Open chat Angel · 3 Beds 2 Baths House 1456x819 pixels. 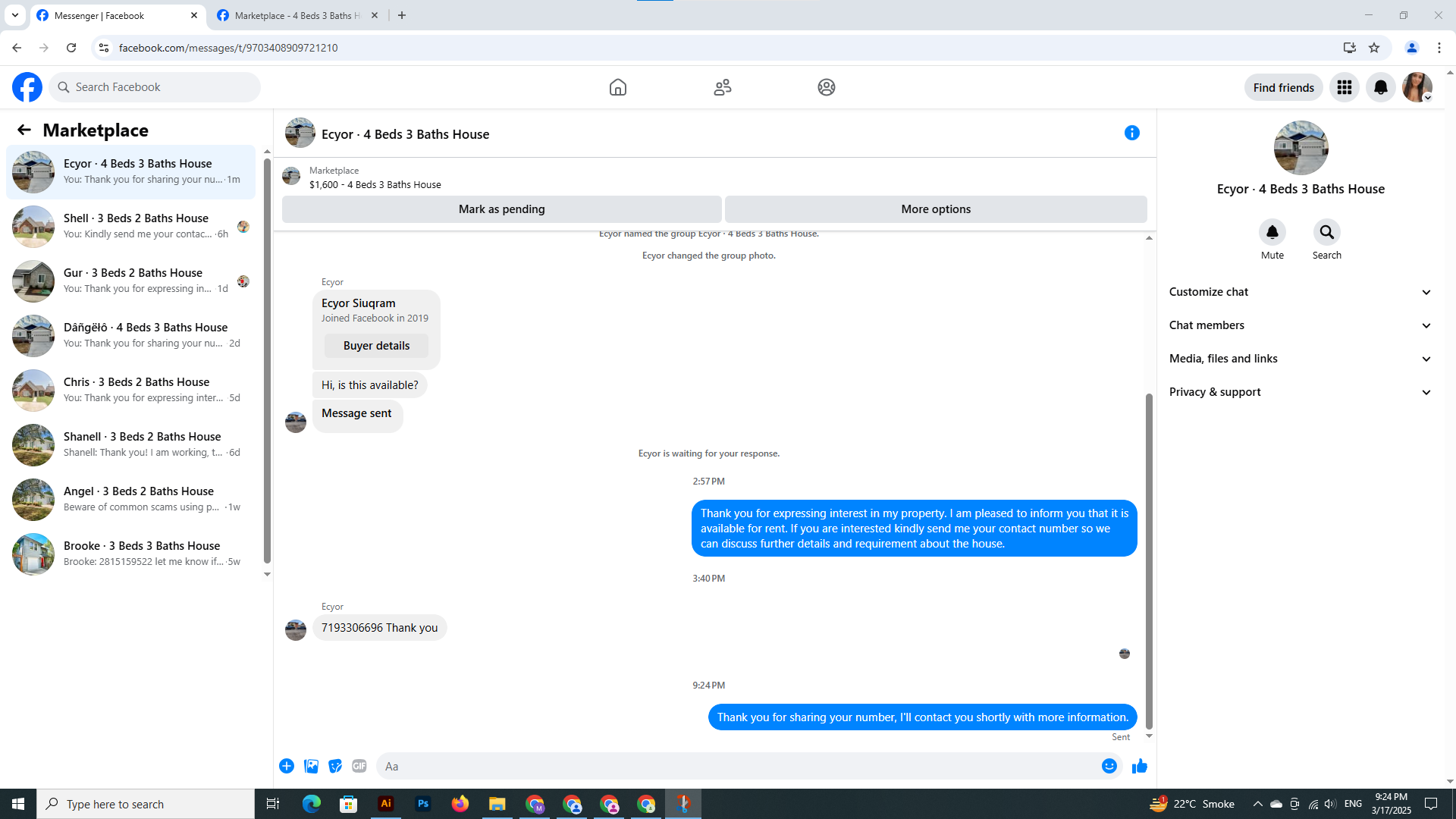point(131,499)
